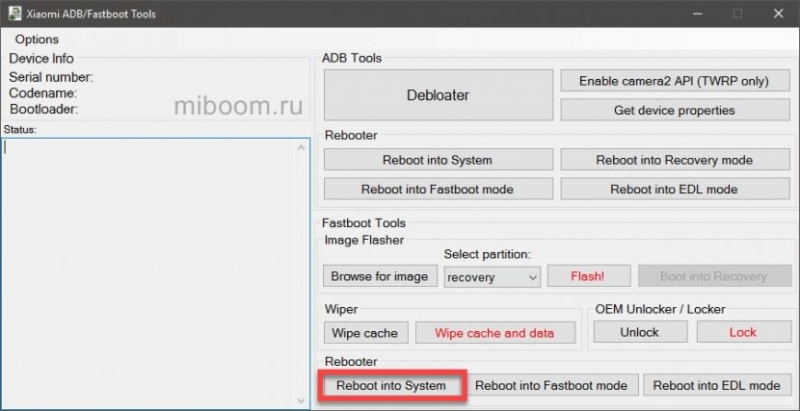This screenshot has height=411, width=800.
Task: Expand the Select partition dropdown
Action: (492, 277)
